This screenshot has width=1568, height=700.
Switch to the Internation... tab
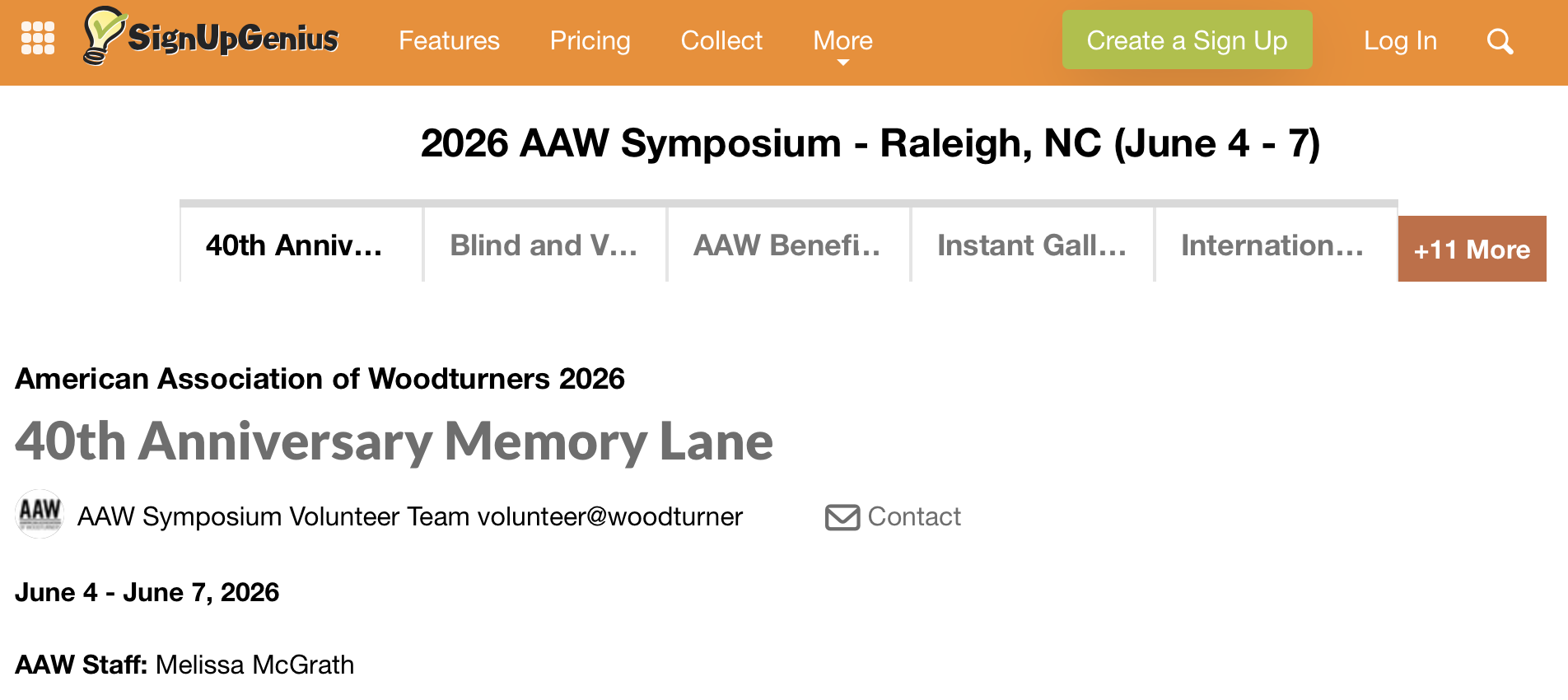[1272, 245]
